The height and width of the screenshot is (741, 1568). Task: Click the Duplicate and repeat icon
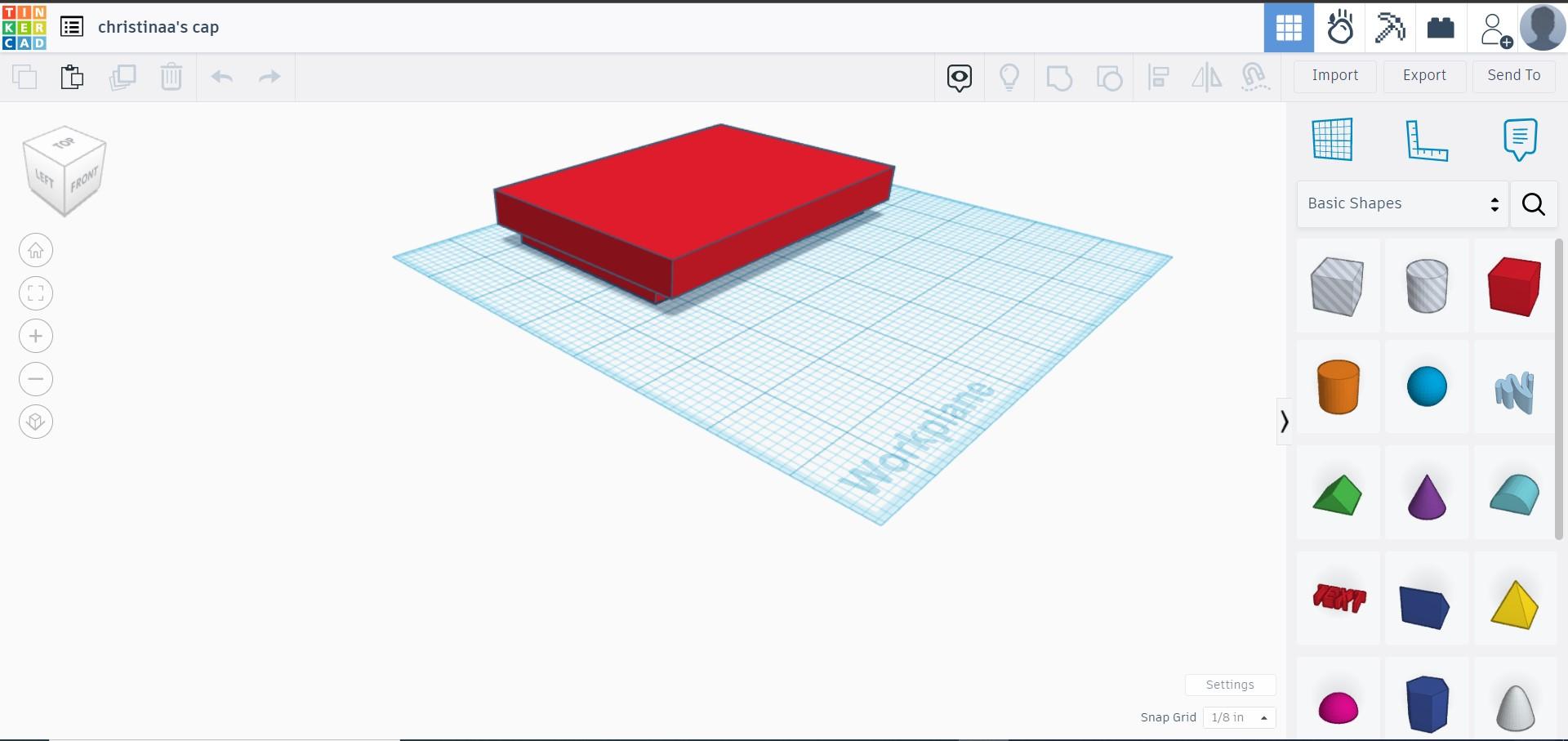tap(122, 77)
